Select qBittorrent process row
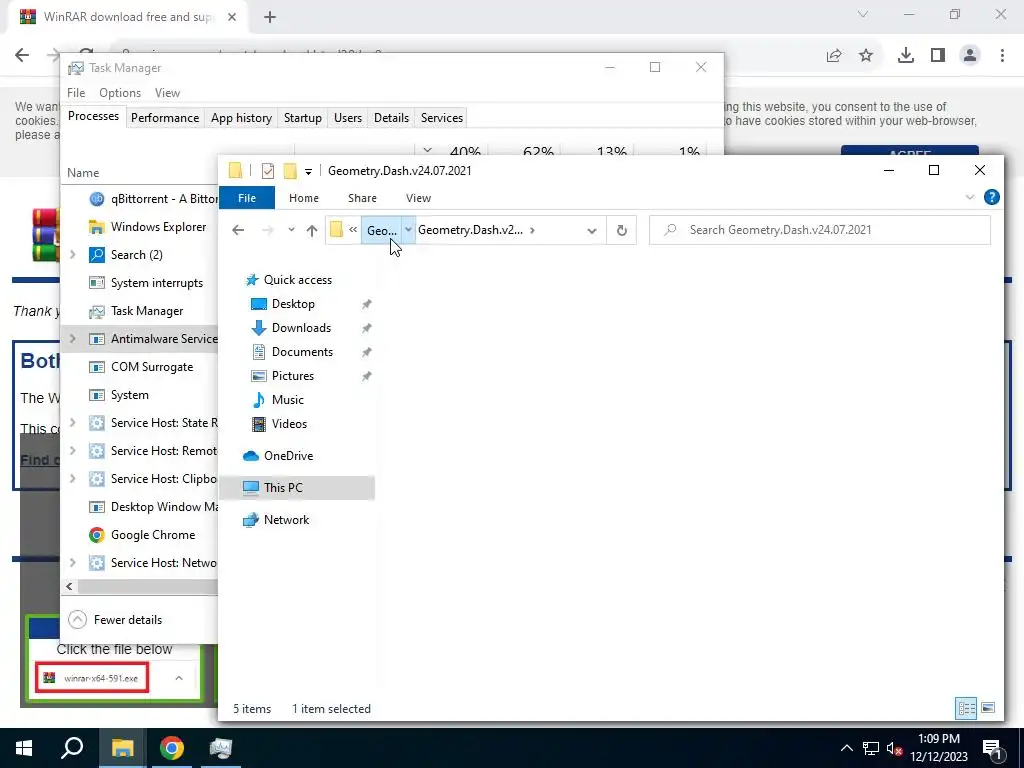Screen dimensions: 1024x768 [140, 199]
